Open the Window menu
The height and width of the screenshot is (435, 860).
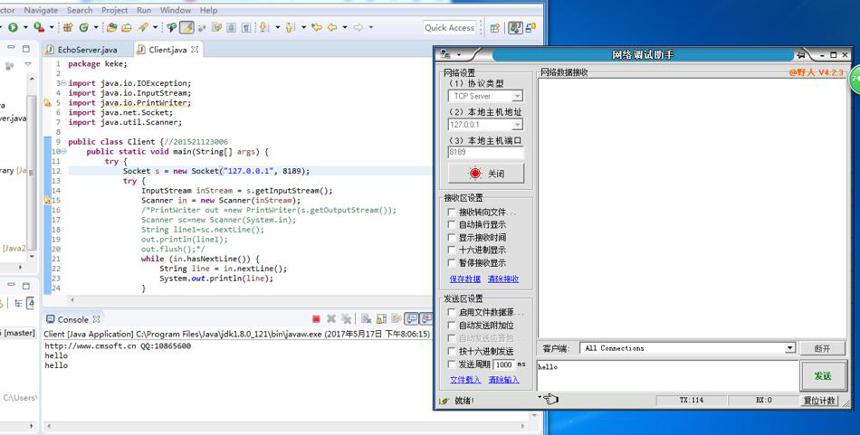pos(176,10)
